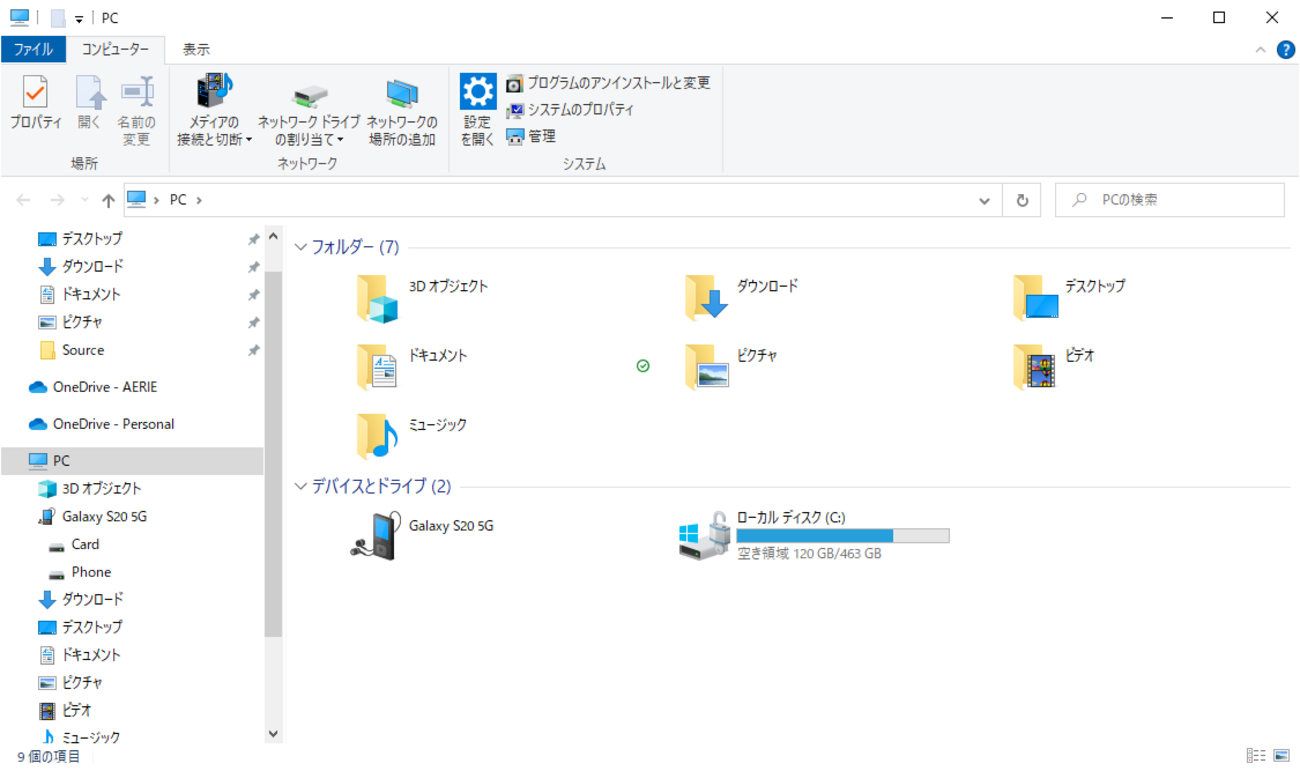Open システムのプロパティ in the ribbon
The image size is (1300, 771).
pyautogui.click(x=570, y=109)
